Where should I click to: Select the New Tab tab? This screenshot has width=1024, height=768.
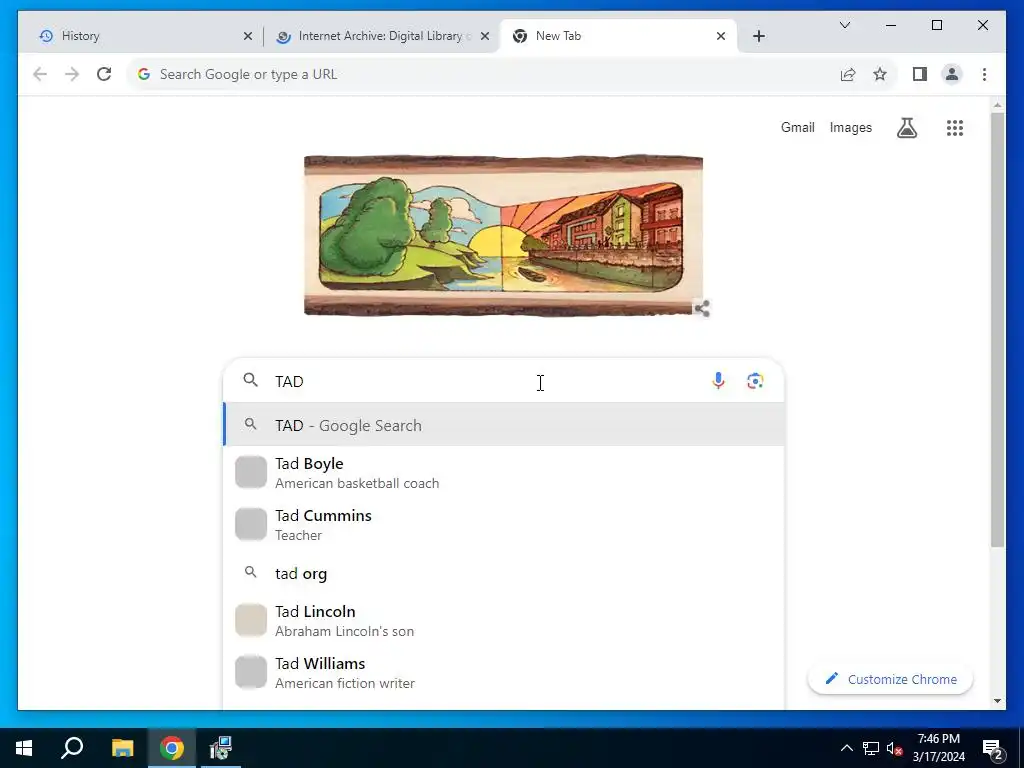point(618,36)
